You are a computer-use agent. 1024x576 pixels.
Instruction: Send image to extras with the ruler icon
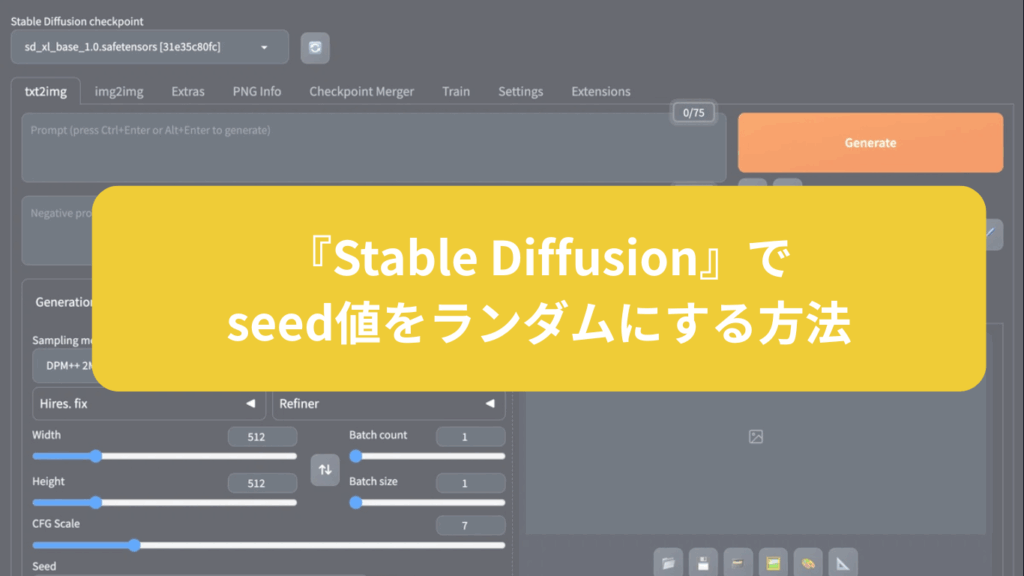[843, 563]
